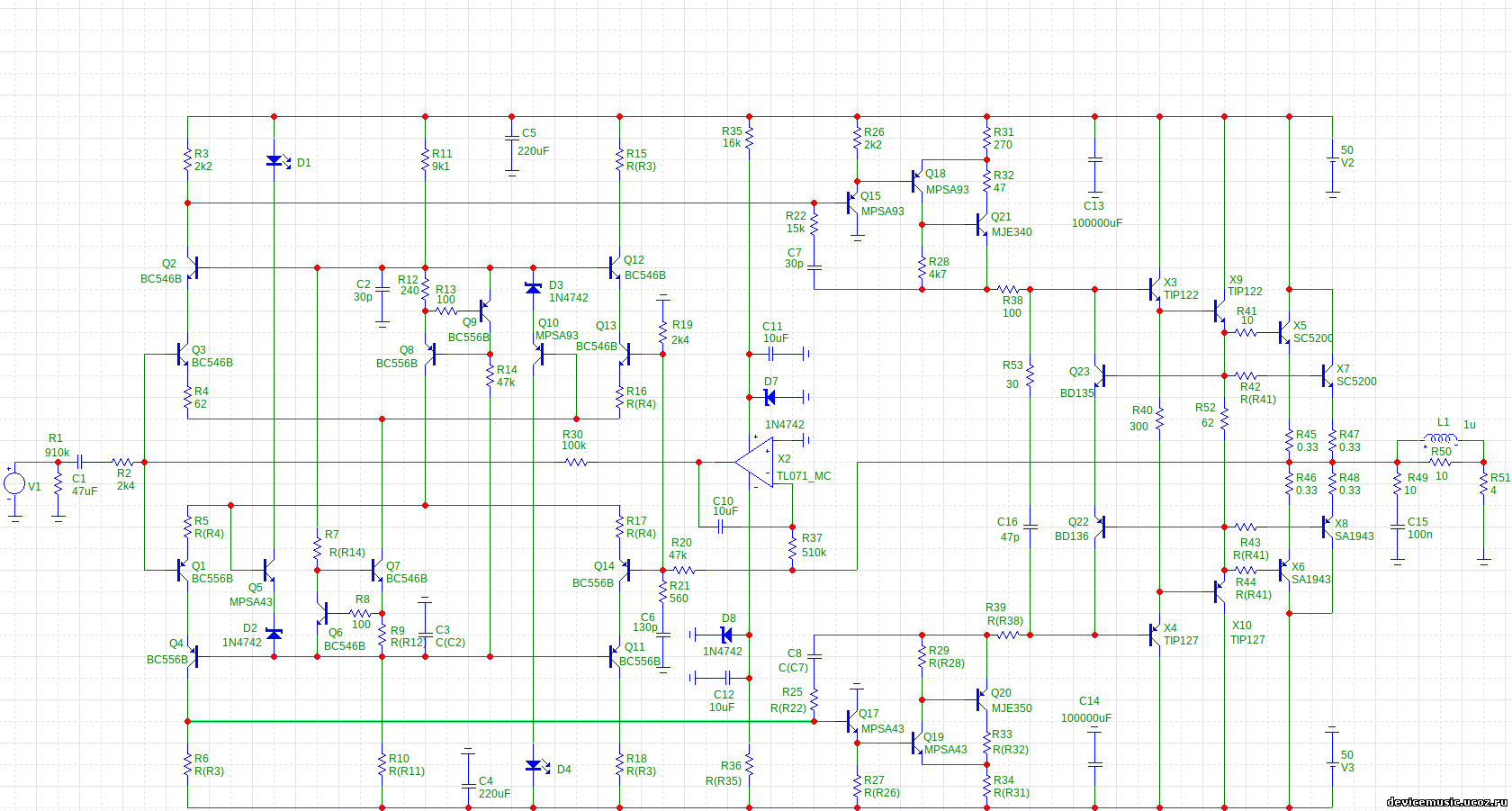Click the X2 TL071 op-amp triangle
The width and height of the screenshot is (1512, 811).
pos(755,463)
